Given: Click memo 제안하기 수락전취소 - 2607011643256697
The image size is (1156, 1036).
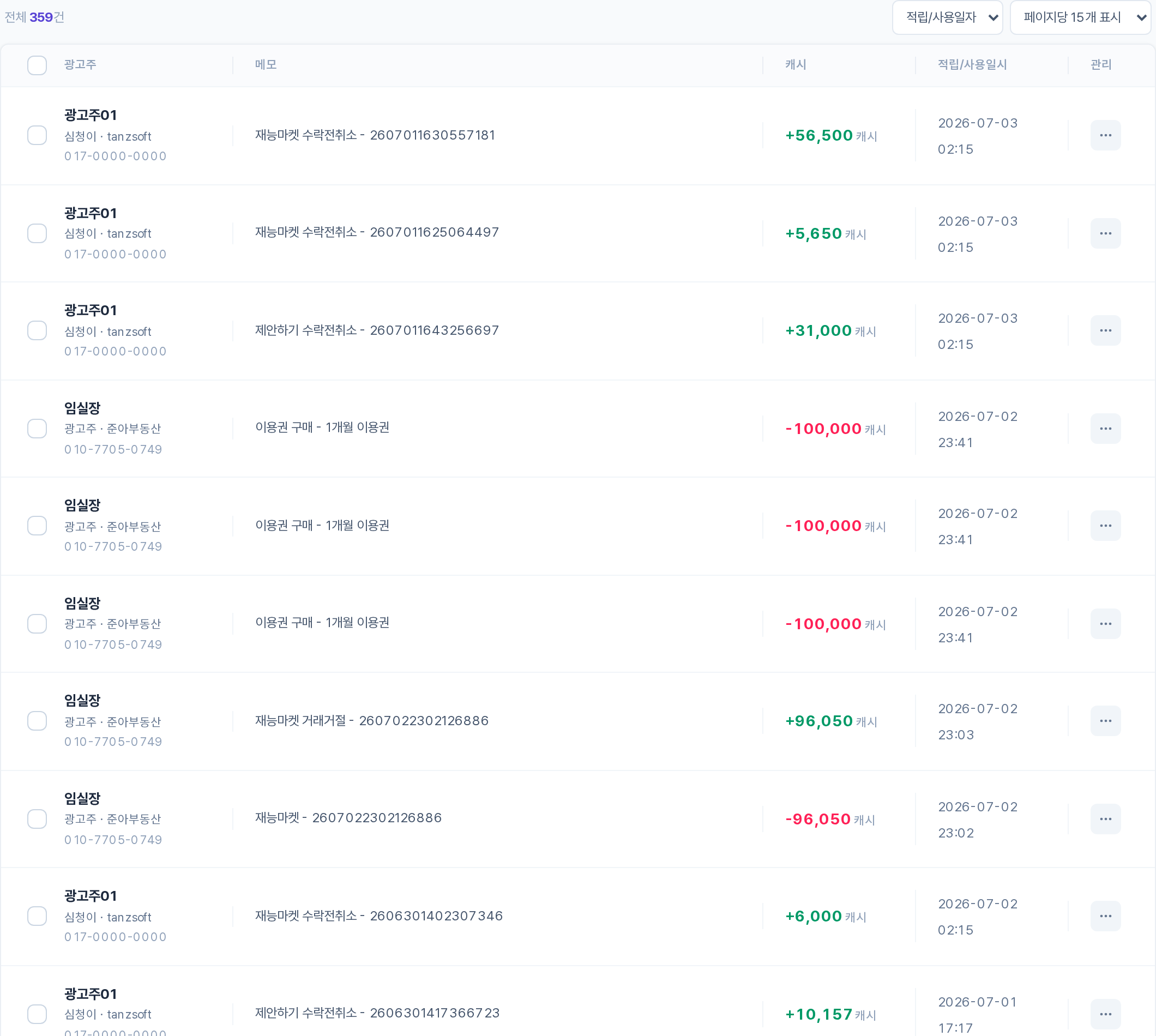Looking at the screenshot, I should [x=377, y=331].
